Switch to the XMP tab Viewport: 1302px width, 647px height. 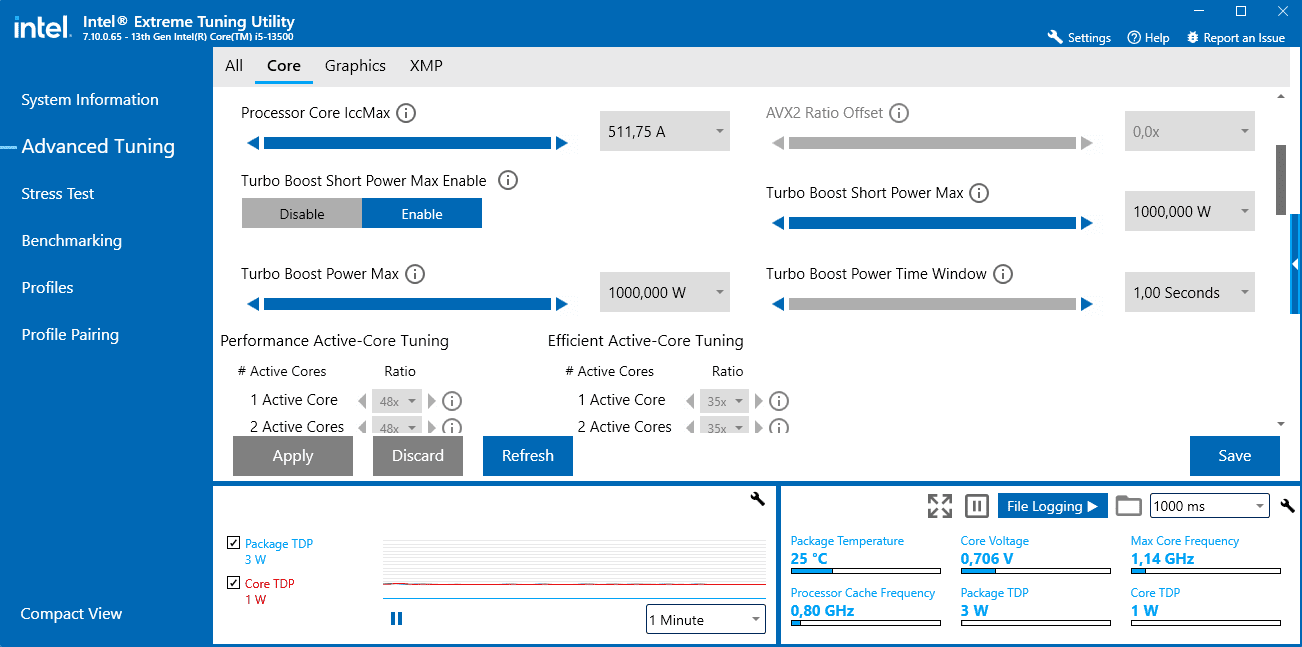click(426, 66)
